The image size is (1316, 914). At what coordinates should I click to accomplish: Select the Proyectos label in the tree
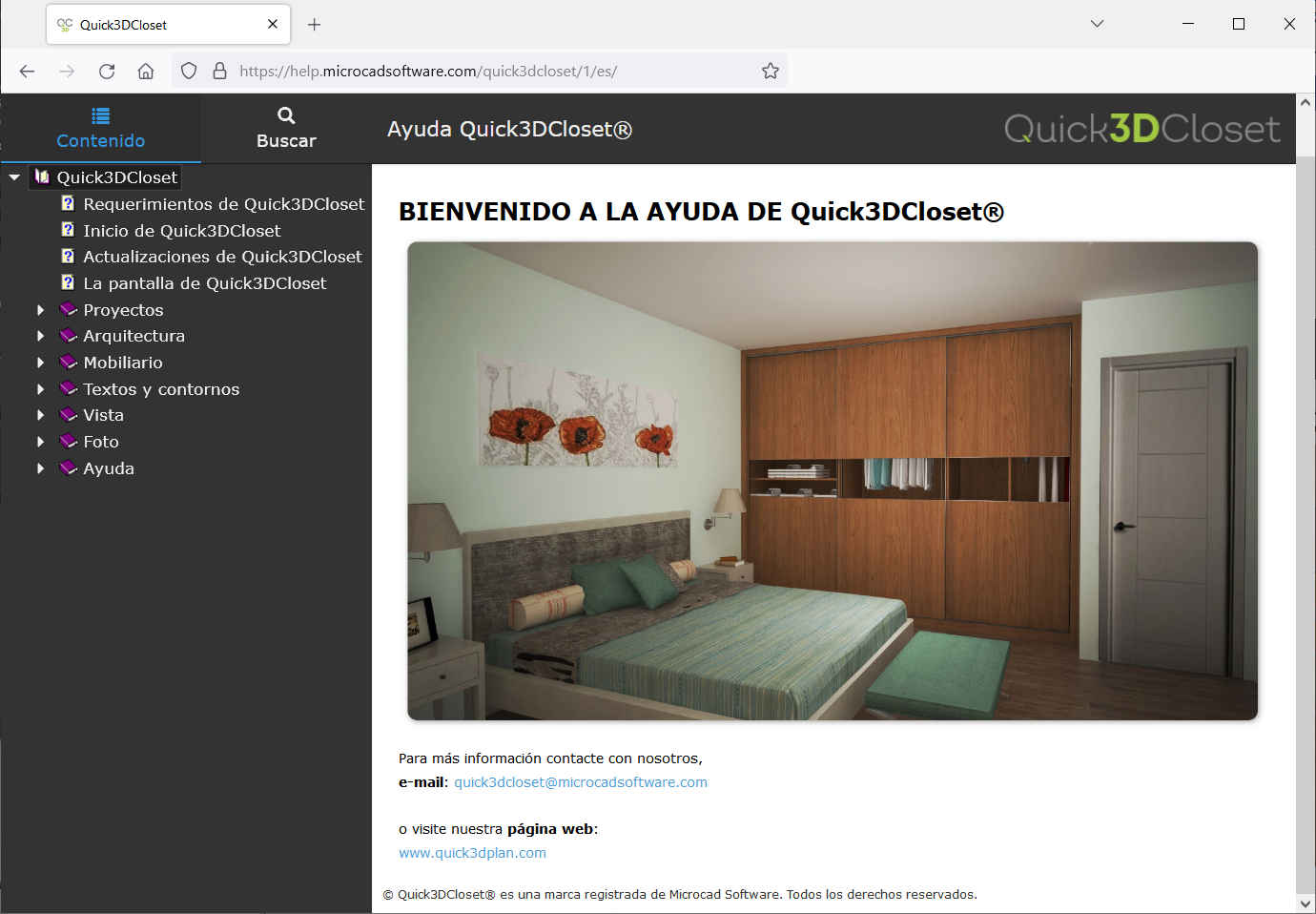coord(123,310)
